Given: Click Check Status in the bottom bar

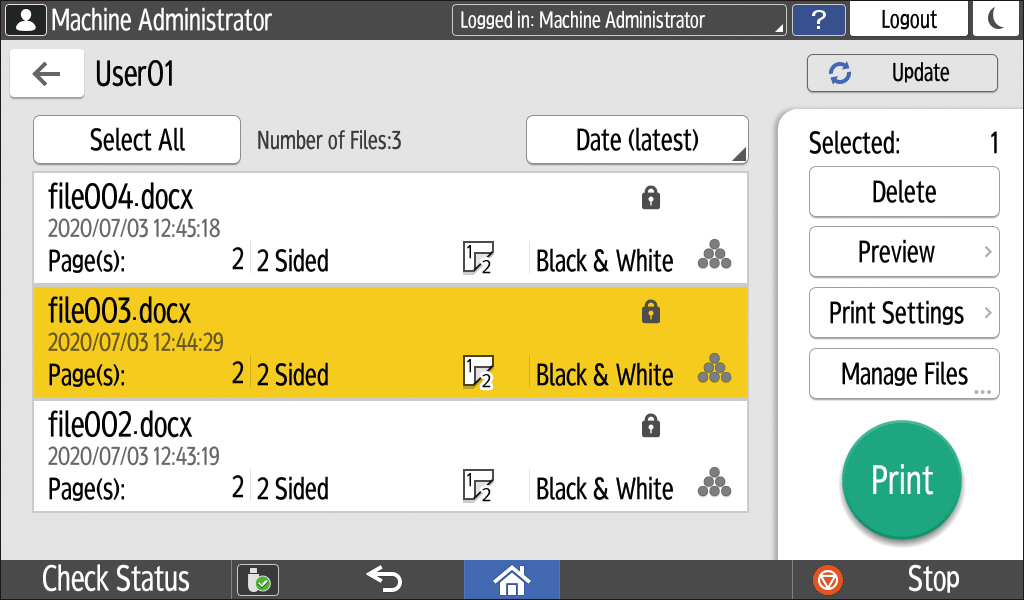Looking at the screenshot, I should coord(115,579).
